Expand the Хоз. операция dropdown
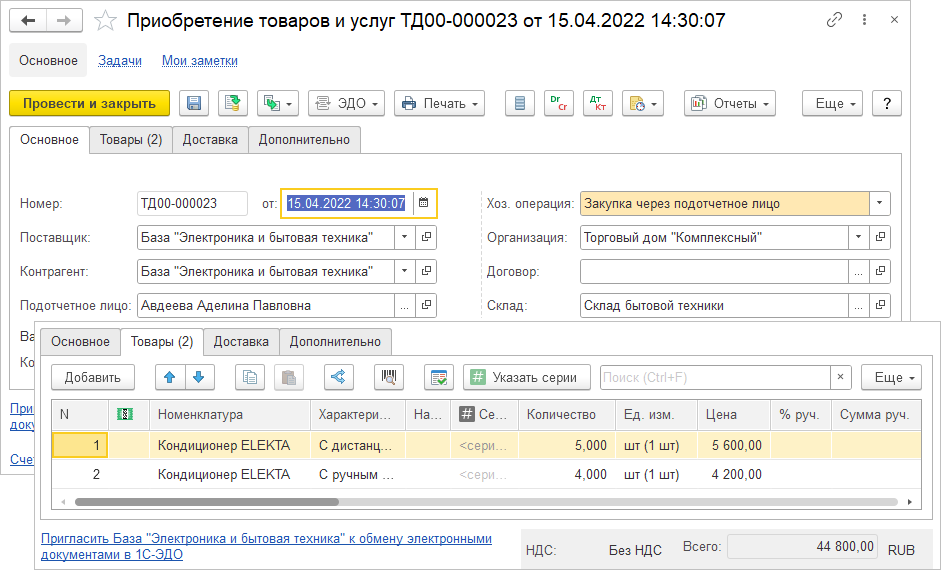Screen dimensions: 944x573 [879, 203]
